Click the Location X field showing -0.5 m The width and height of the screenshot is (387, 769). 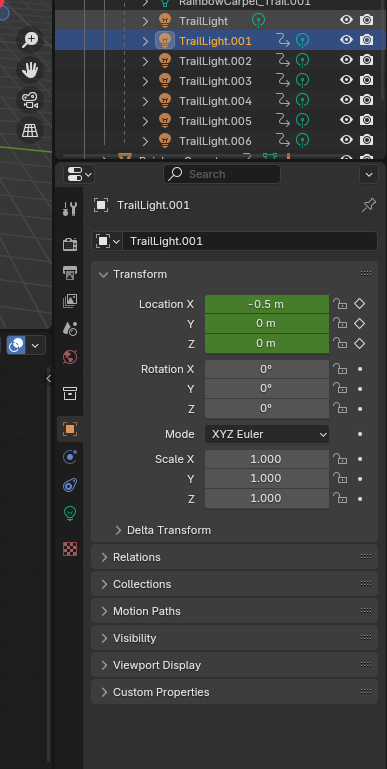[267, 304]
